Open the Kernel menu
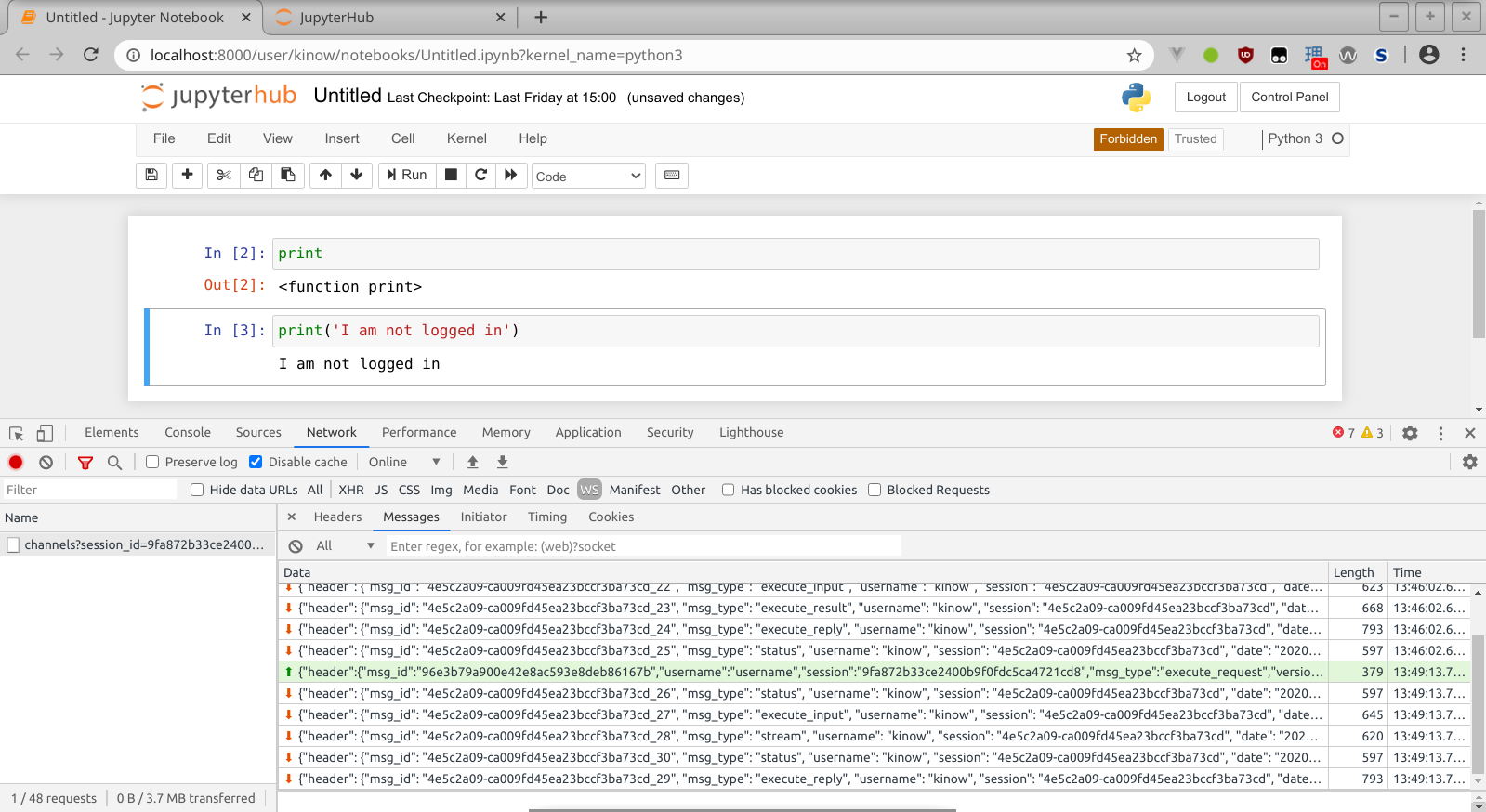 coord(467,138)
